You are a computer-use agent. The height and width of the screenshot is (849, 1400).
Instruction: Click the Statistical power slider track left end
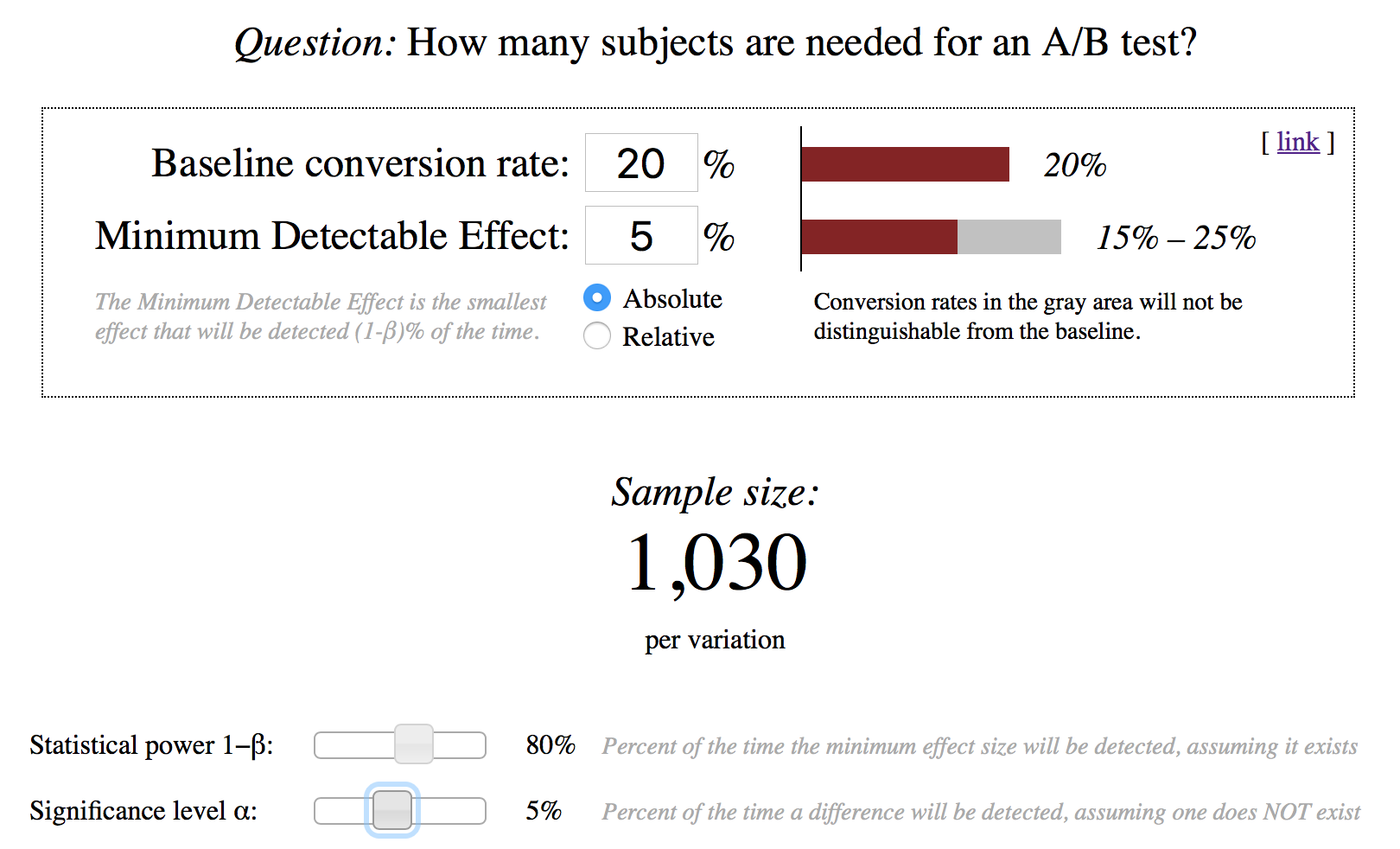click(x=328, y=745)
